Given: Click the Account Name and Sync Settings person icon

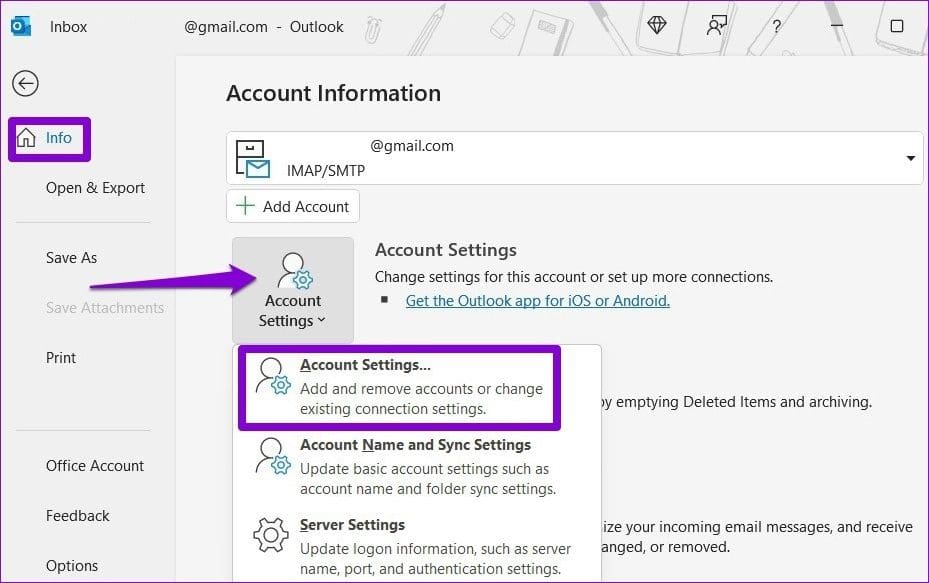Looking at the screenshot, I should tap(271, 456).
